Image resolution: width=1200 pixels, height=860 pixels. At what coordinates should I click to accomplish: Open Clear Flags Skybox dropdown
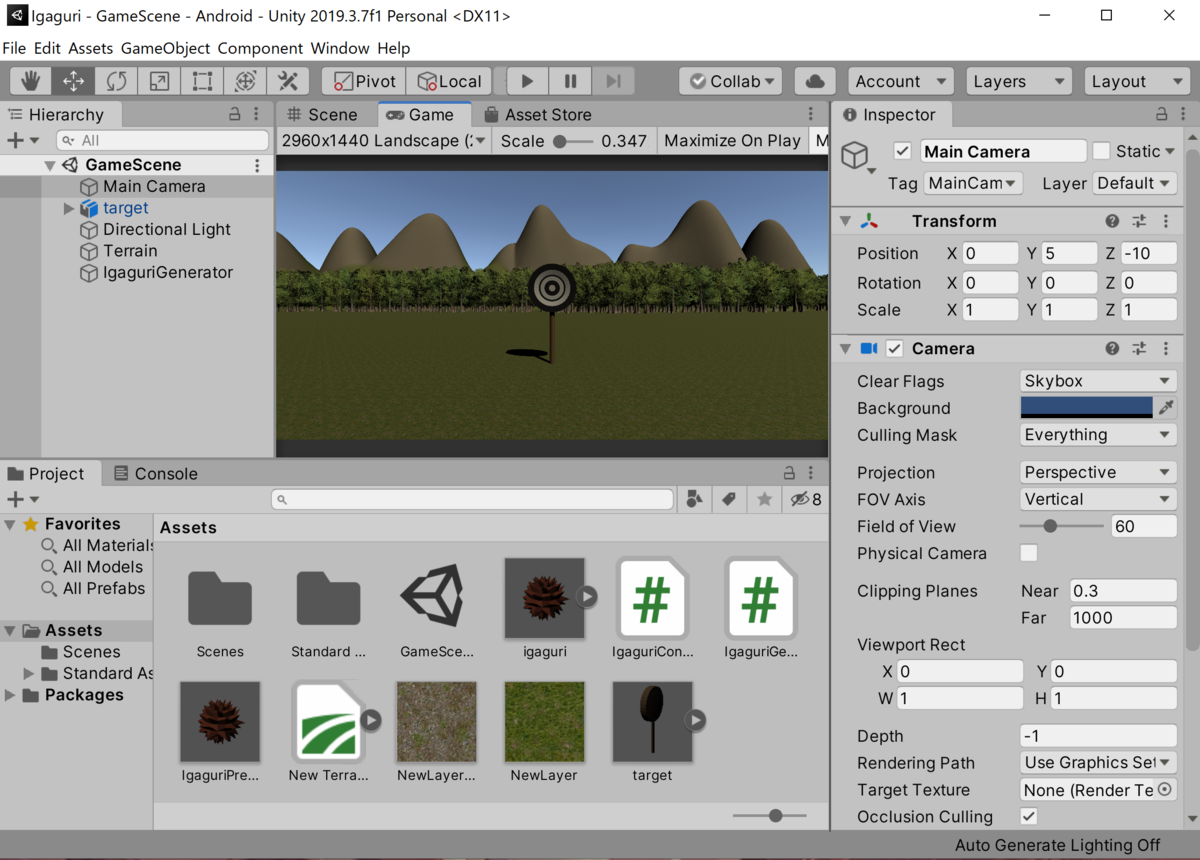1098,381
